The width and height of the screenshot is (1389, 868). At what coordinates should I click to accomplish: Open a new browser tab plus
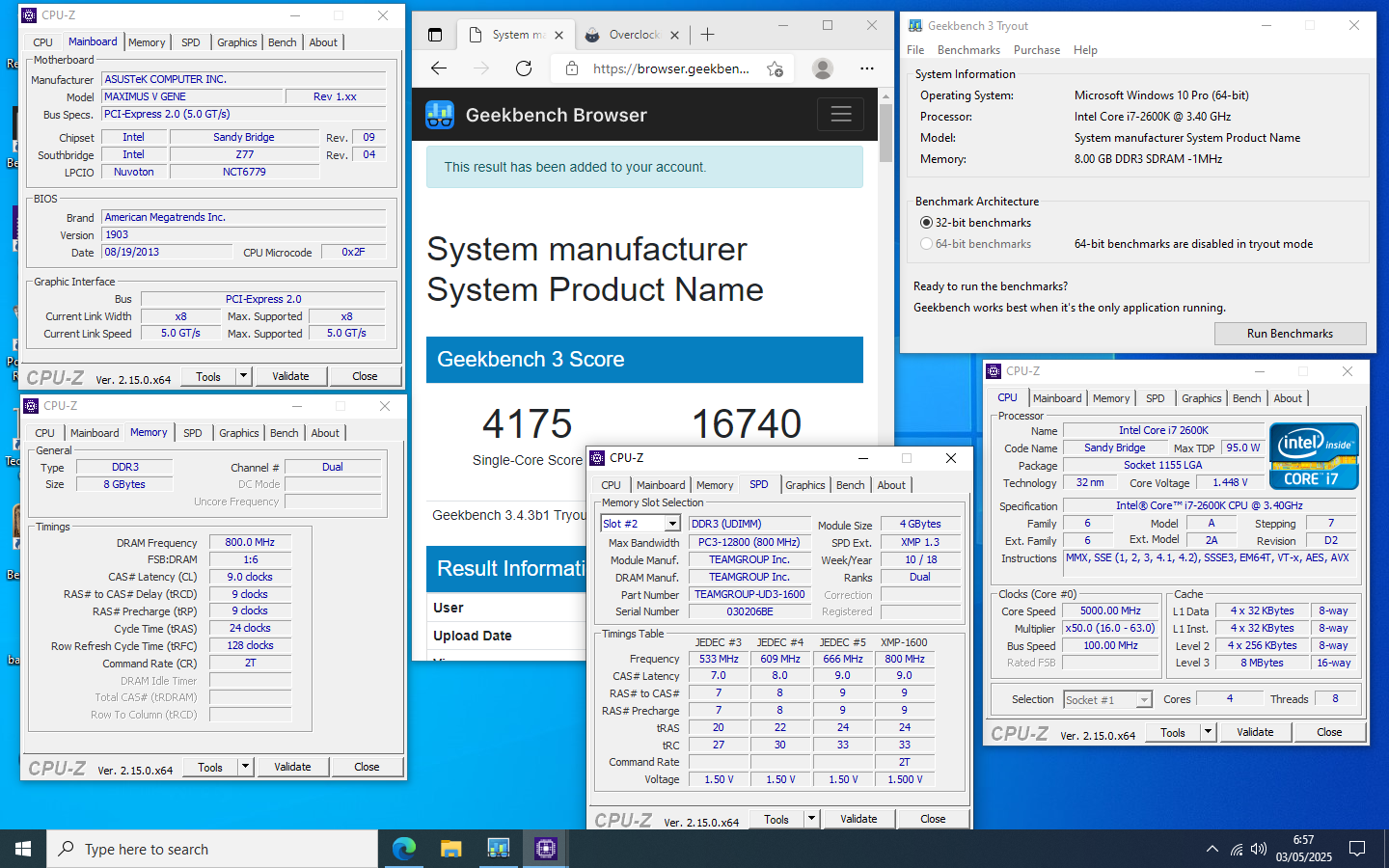708,35
